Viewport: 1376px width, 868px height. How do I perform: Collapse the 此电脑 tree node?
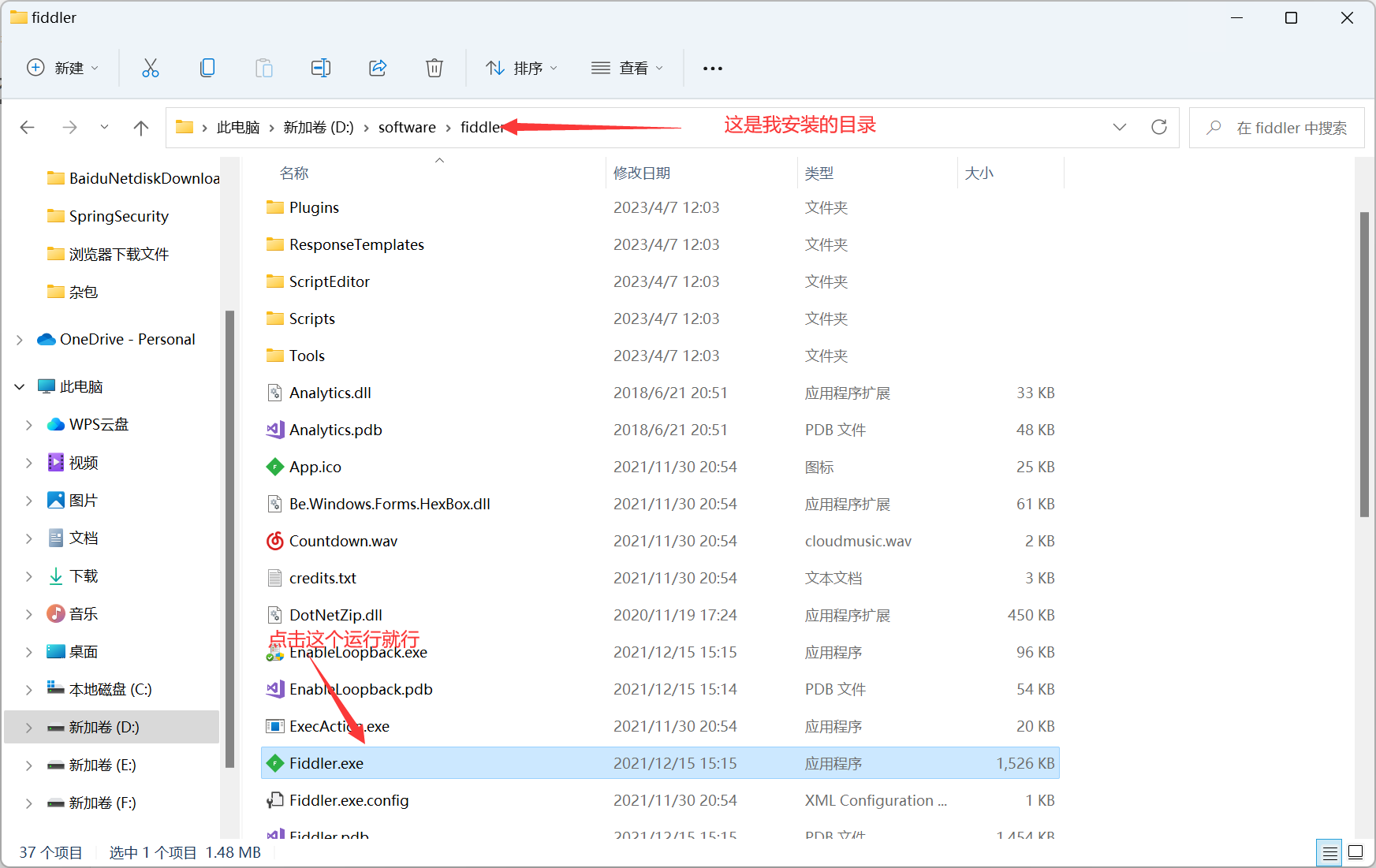(x=20, y=387)
